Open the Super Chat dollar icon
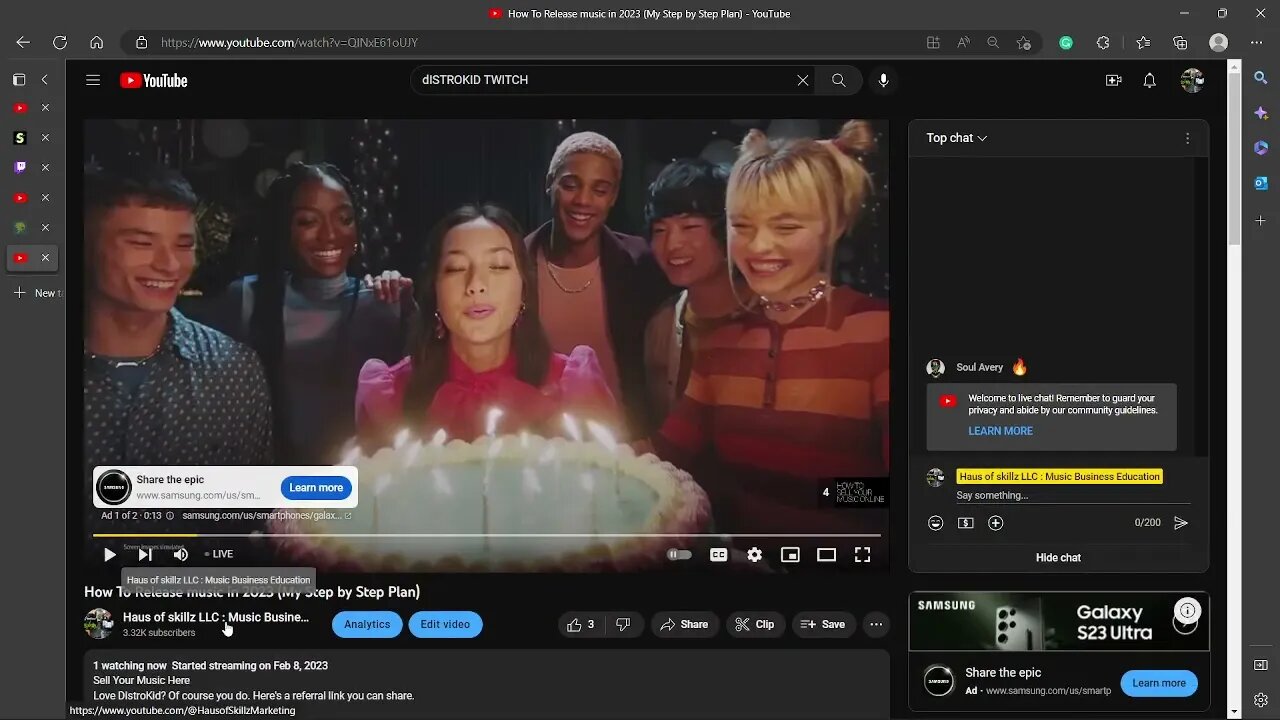1280x720 pixels. point(965,523)
